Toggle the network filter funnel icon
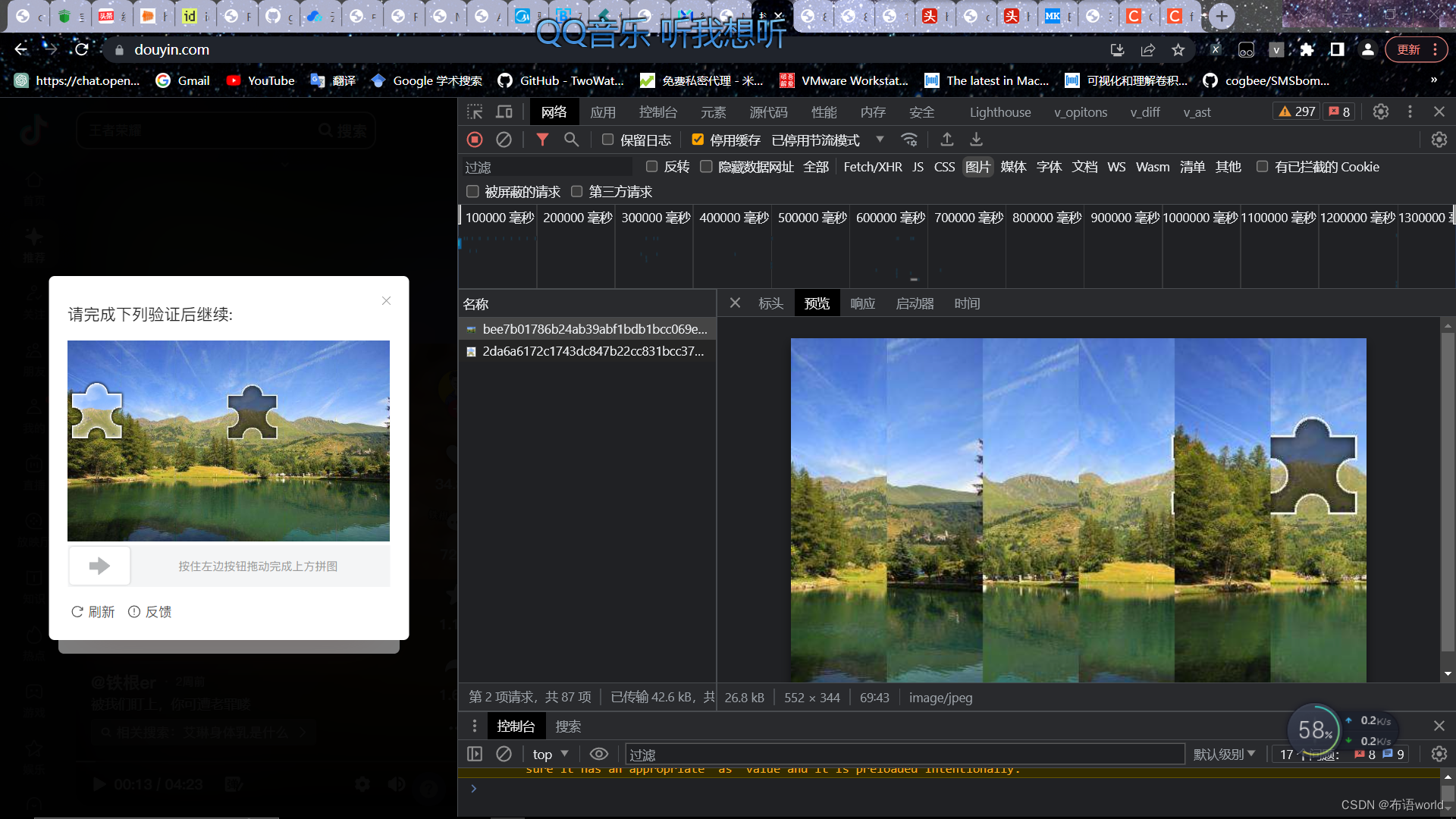Screen dimensions: 1456x819 [542, 140]
